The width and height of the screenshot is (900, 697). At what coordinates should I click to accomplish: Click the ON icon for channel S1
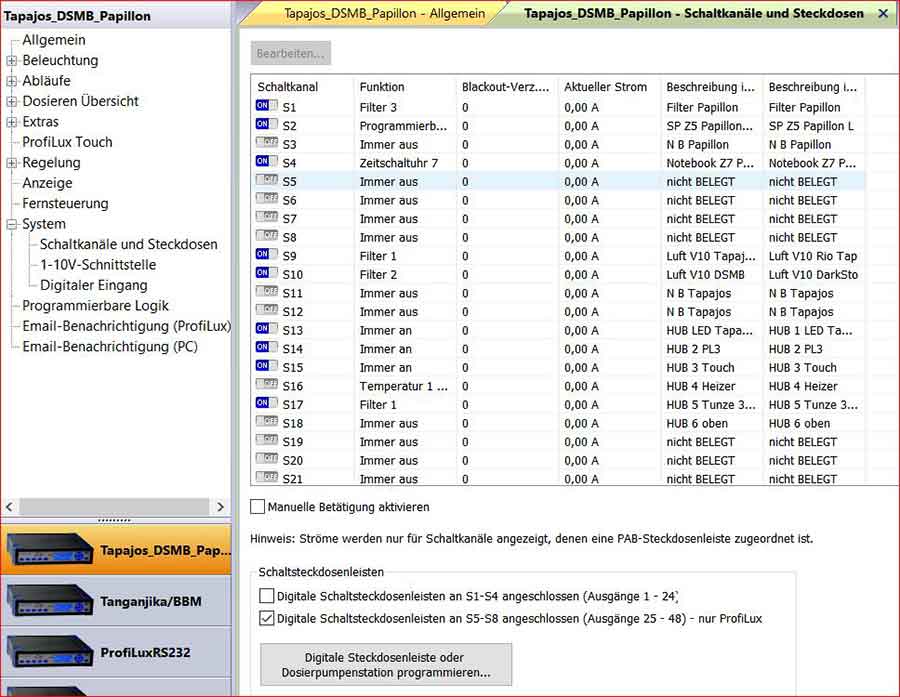266,106
